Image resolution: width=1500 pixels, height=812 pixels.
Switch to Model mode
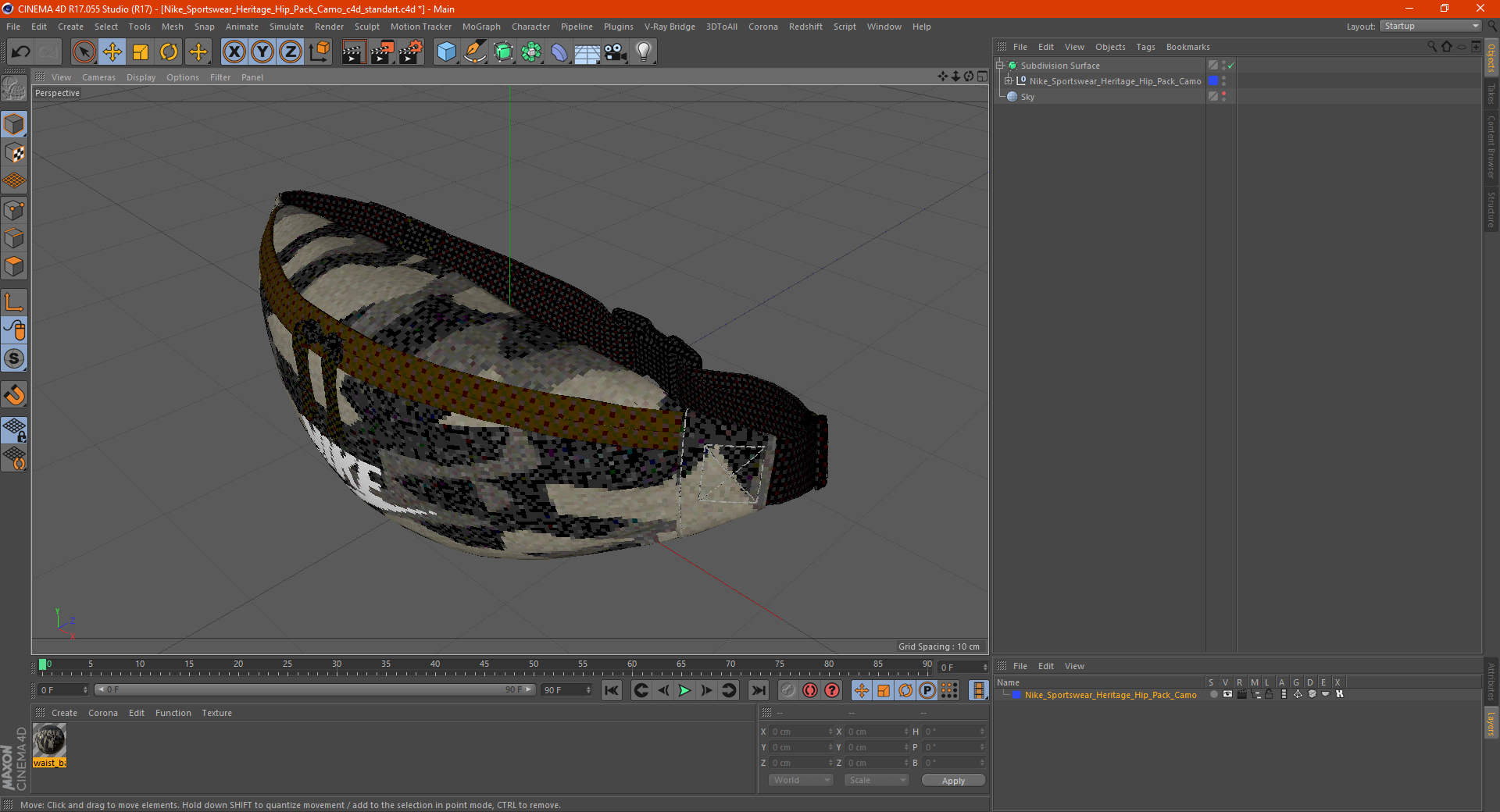pos(14,125)
